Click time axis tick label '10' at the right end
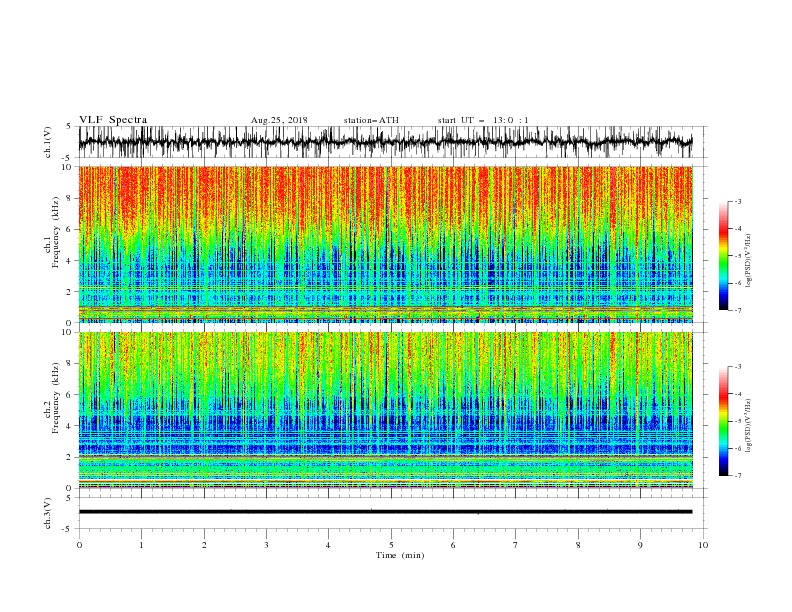 tap(703, 545)
